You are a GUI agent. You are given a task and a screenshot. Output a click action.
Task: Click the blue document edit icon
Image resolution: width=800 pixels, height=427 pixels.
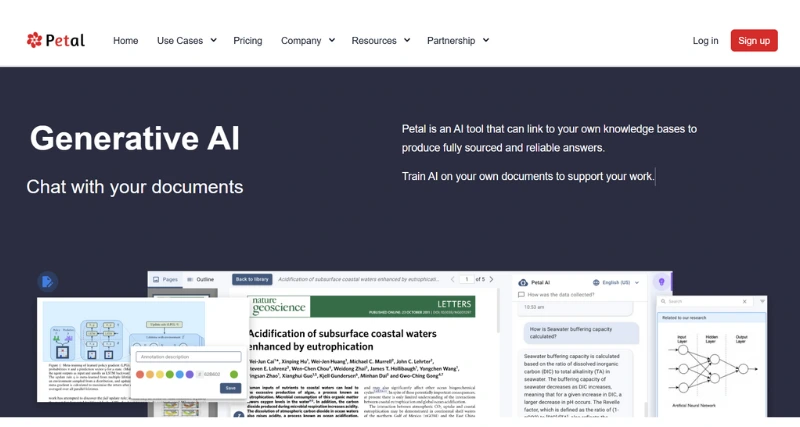pos(47,282)
